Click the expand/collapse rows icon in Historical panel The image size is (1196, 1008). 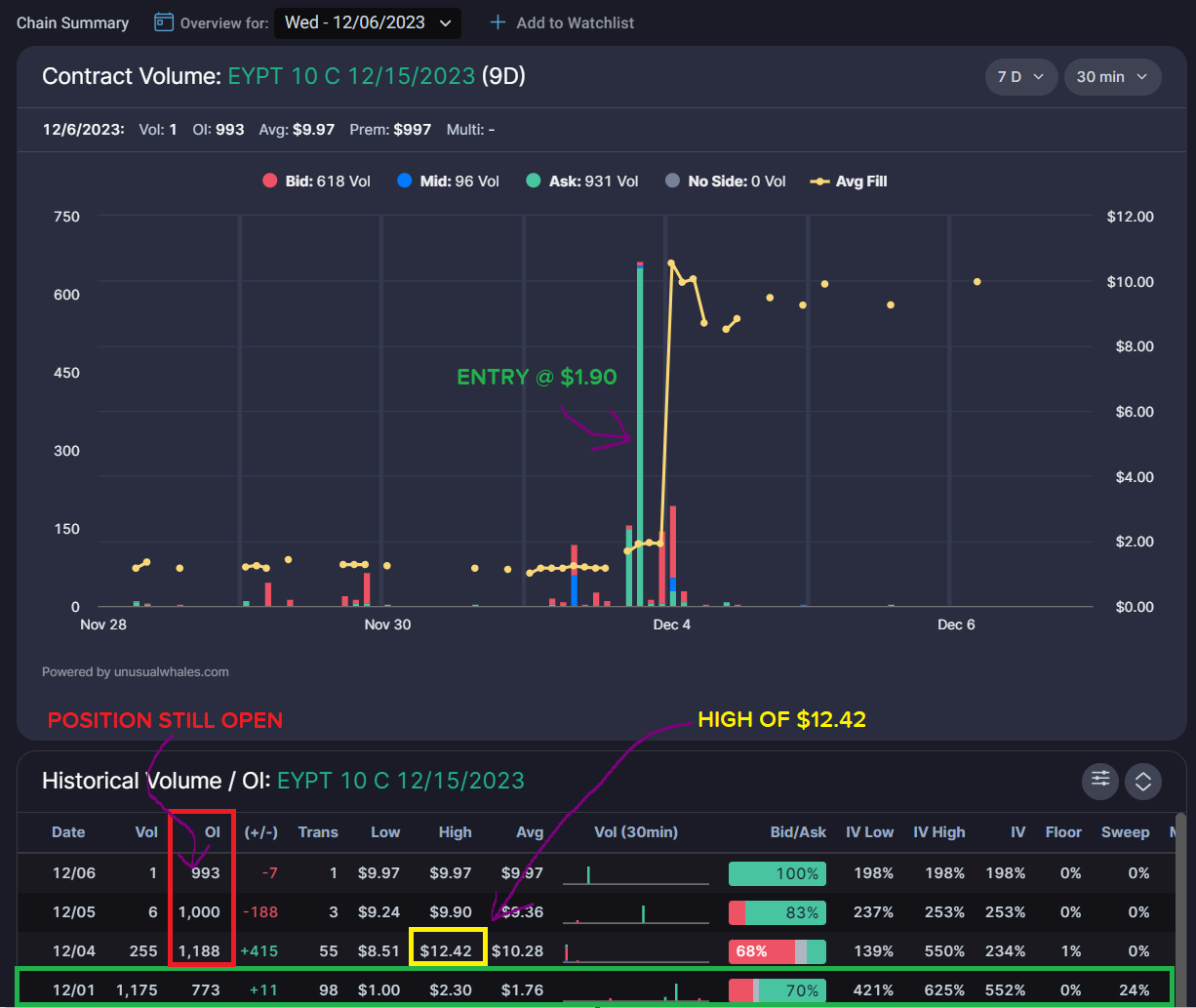tap(1142, 781)
